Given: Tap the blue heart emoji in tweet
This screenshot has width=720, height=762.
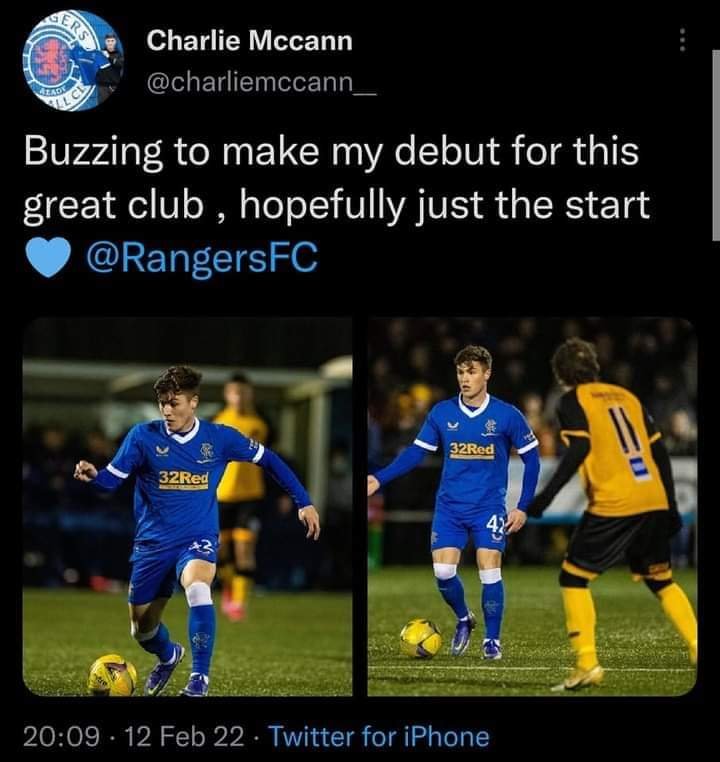Looking at the screenshot, I should [x=49, y=259].
